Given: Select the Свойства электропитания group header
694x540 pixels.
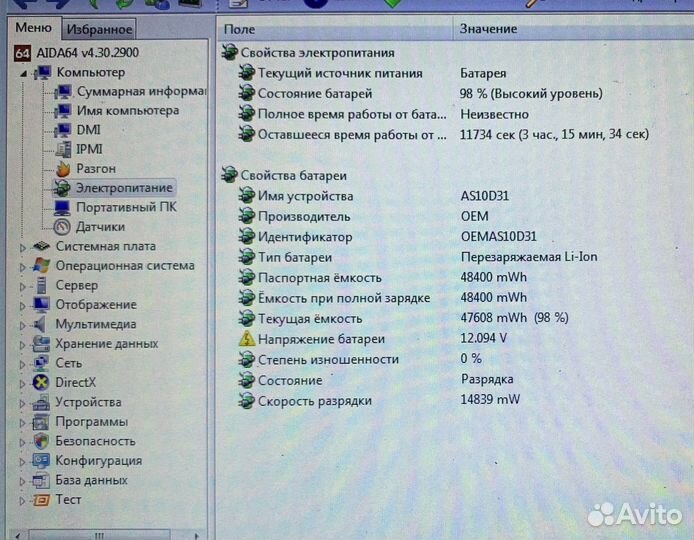Looking at the screenshot, I should [x=308, y=53].
